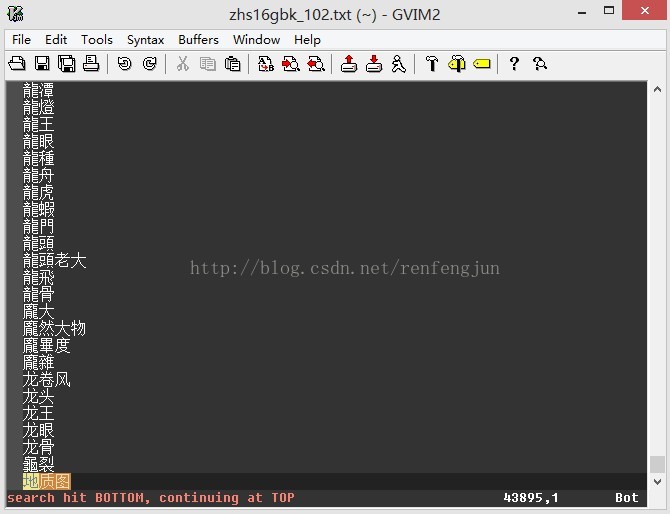The height and width of the screenshot is (514, 670).
Task: Click the search hit BOTTOM message
Action: coord(151,498)
